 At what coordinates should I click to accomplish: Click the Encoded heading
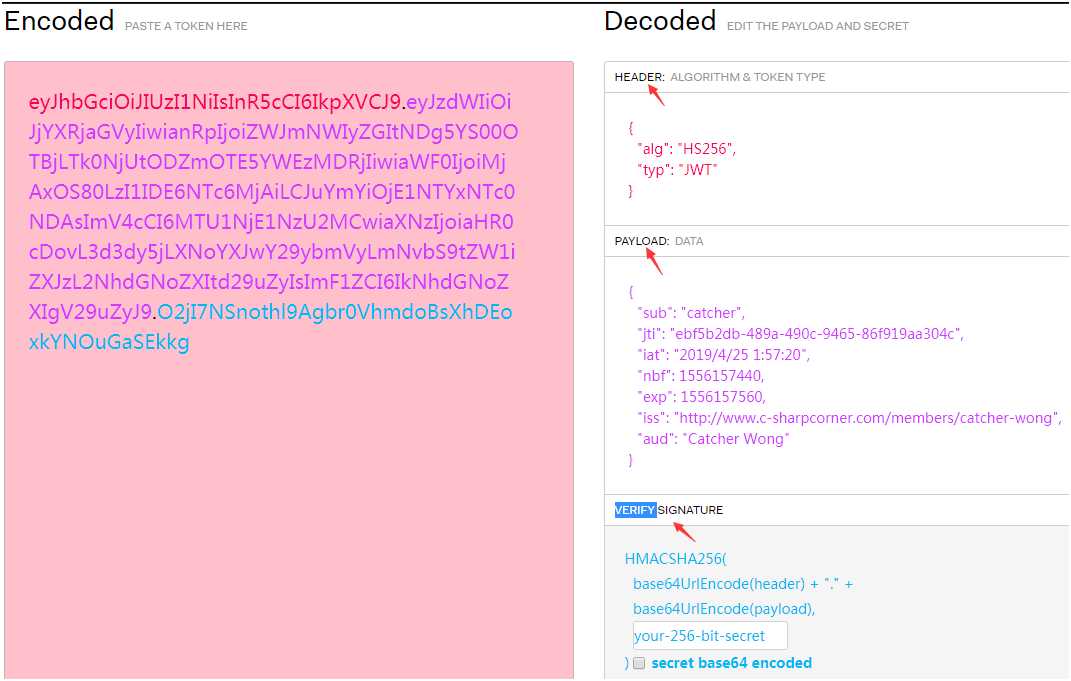pos(59,21)
